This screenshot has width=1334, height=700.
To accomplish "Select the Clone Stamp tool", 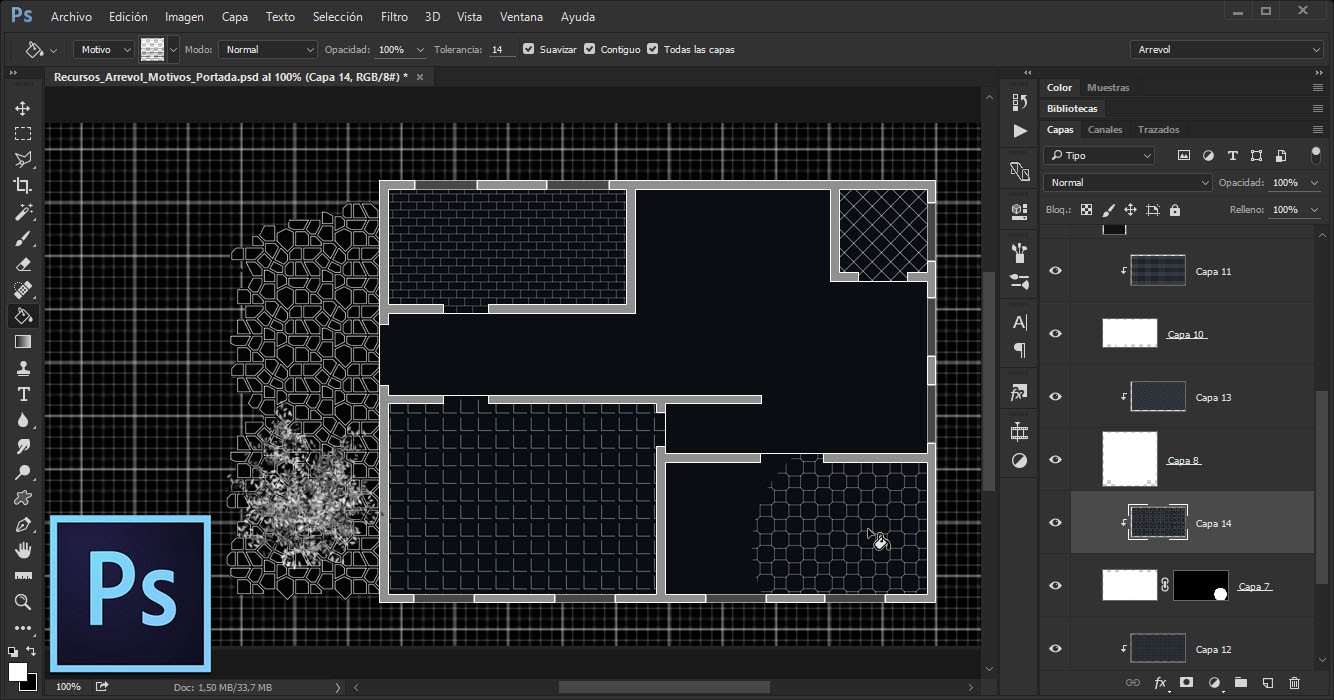I will coord(22,368).
